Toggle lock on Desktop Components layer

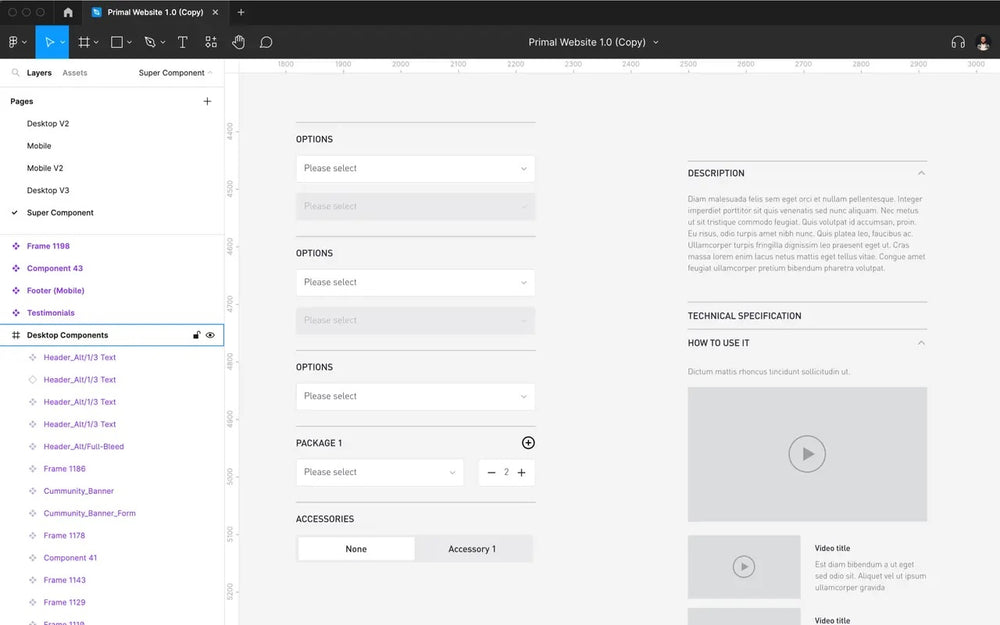(x=196, y=335)
